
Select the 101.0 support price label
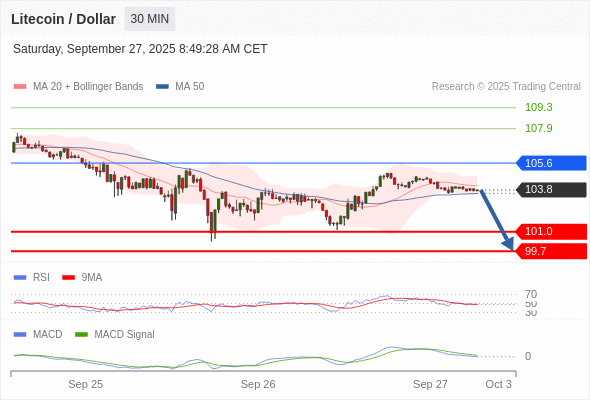(x=551, y=231)
